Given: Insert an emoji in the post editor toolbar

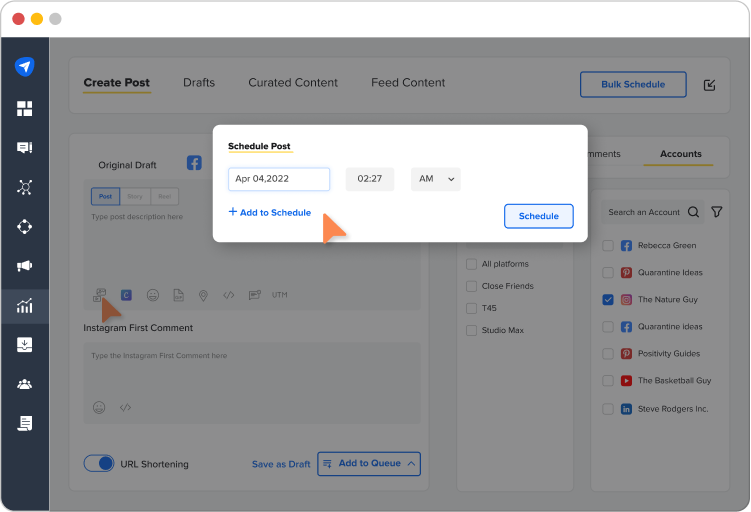Looking at the screenshot, I should click(x=153, y=295).
